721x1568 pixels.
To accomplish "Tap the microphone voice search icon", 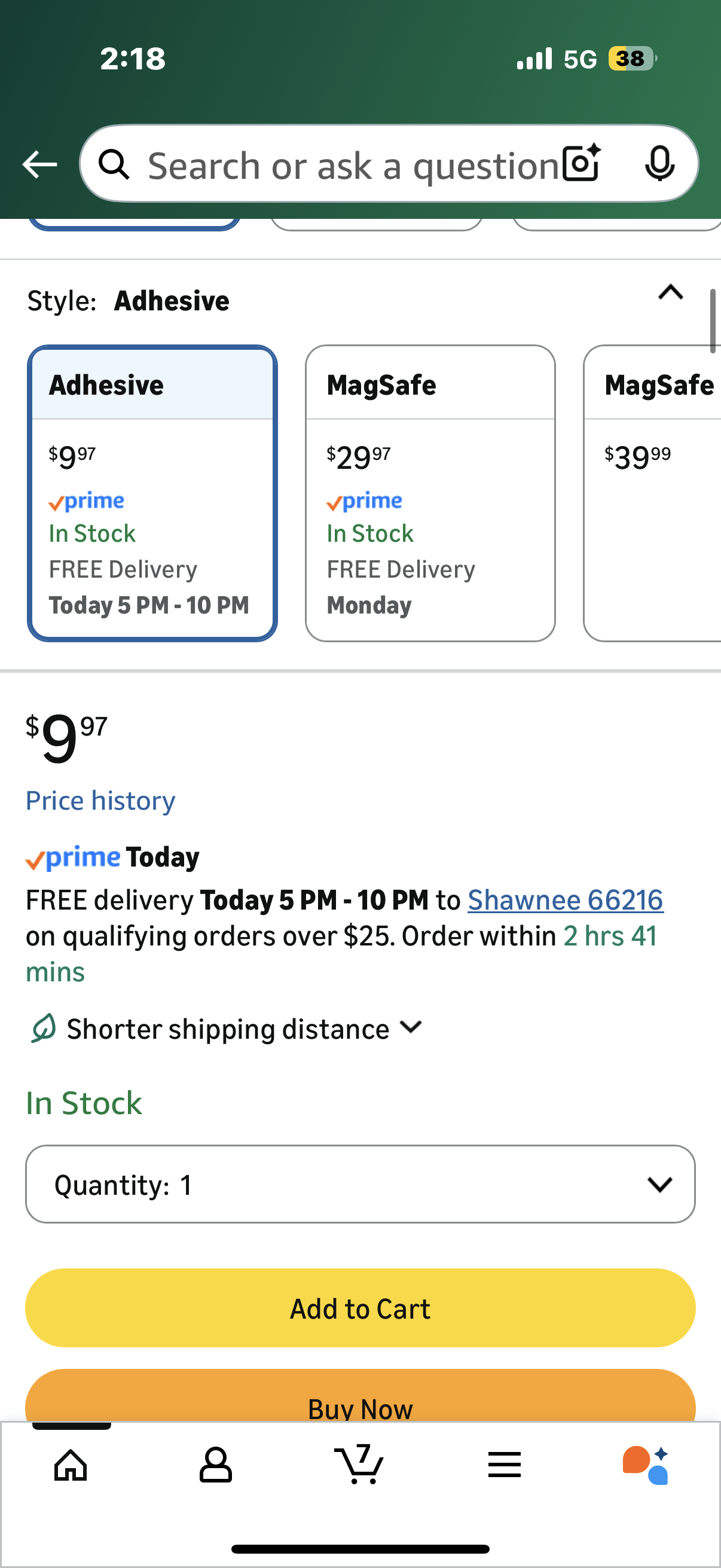I will coord(659,164).
